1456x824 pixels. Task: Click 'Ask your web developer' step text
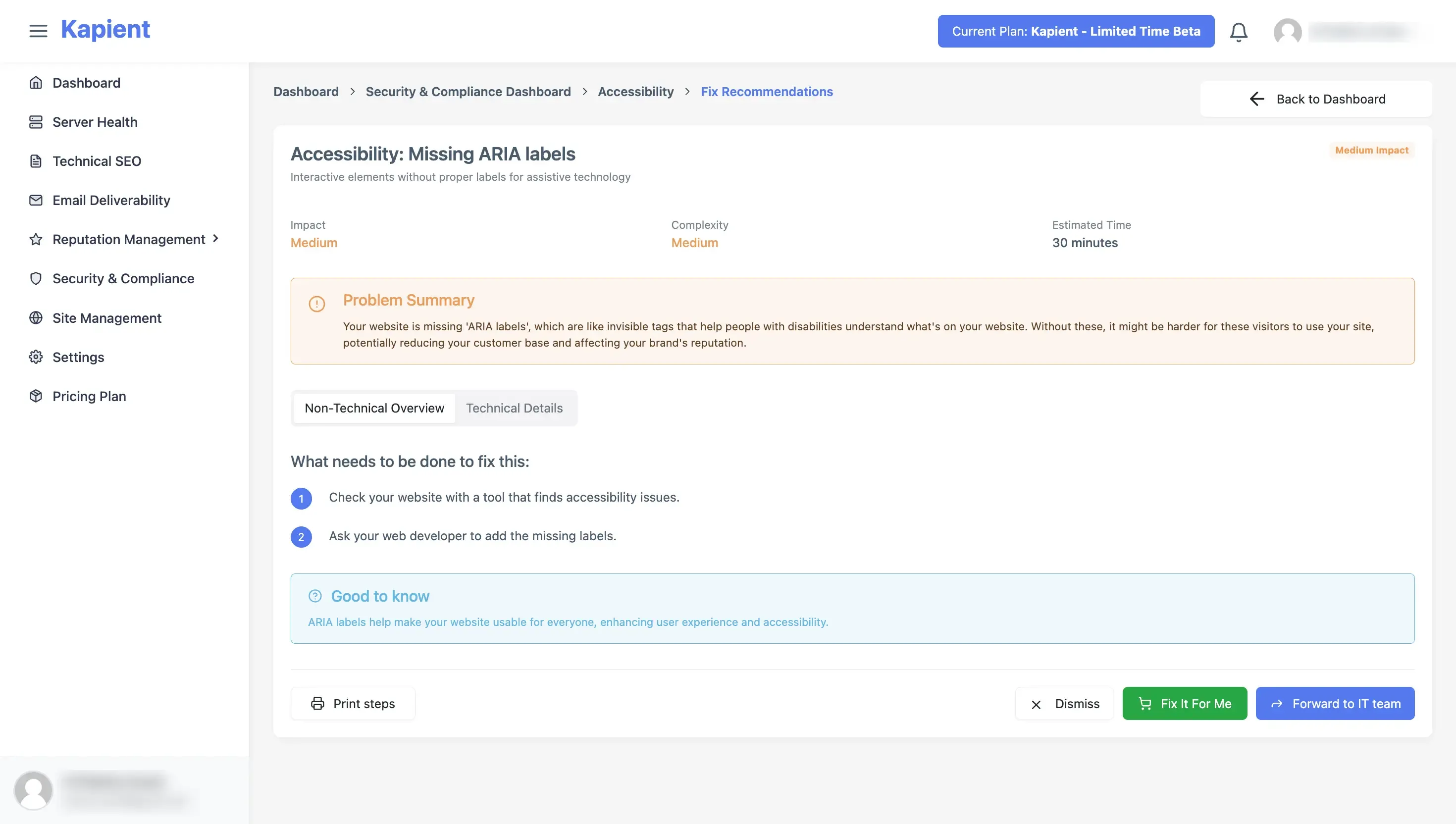tap(472, 535)
